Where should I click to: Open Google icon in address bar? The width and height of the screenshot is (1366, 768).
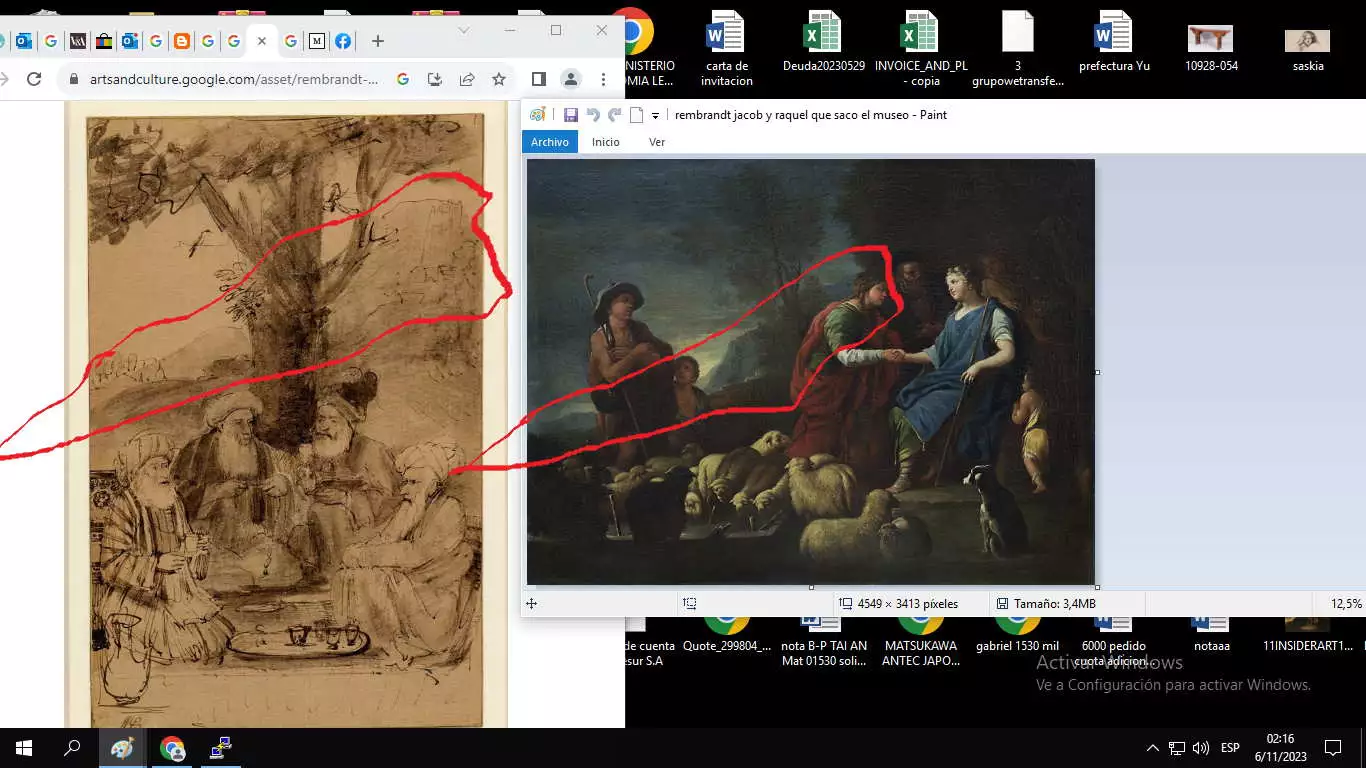pos(403,79)
